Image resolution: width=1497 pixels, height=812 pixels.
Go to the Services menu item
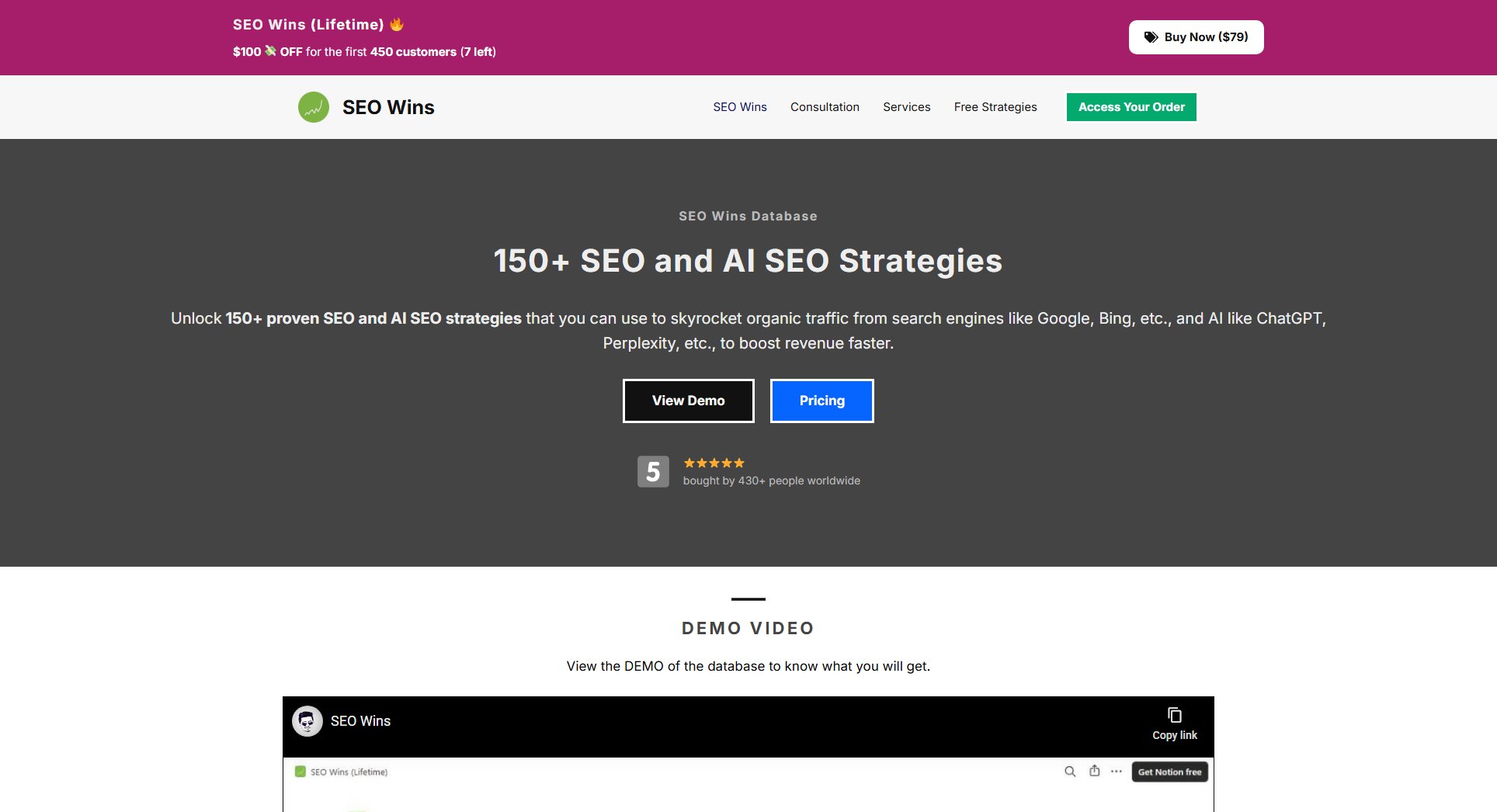pyautogui.click(x=906, y=107)
